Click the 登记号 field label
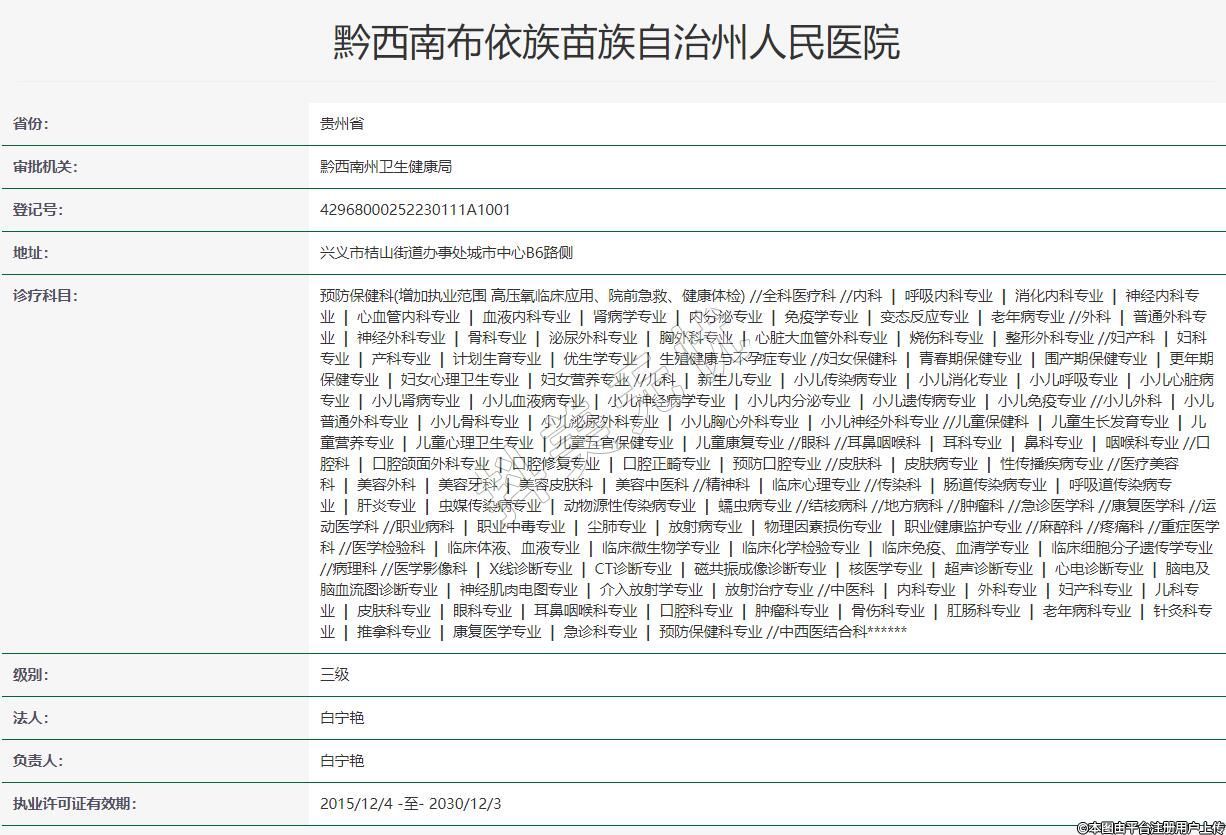This screenshot has width=1226, height=835. tap(37, 210)
